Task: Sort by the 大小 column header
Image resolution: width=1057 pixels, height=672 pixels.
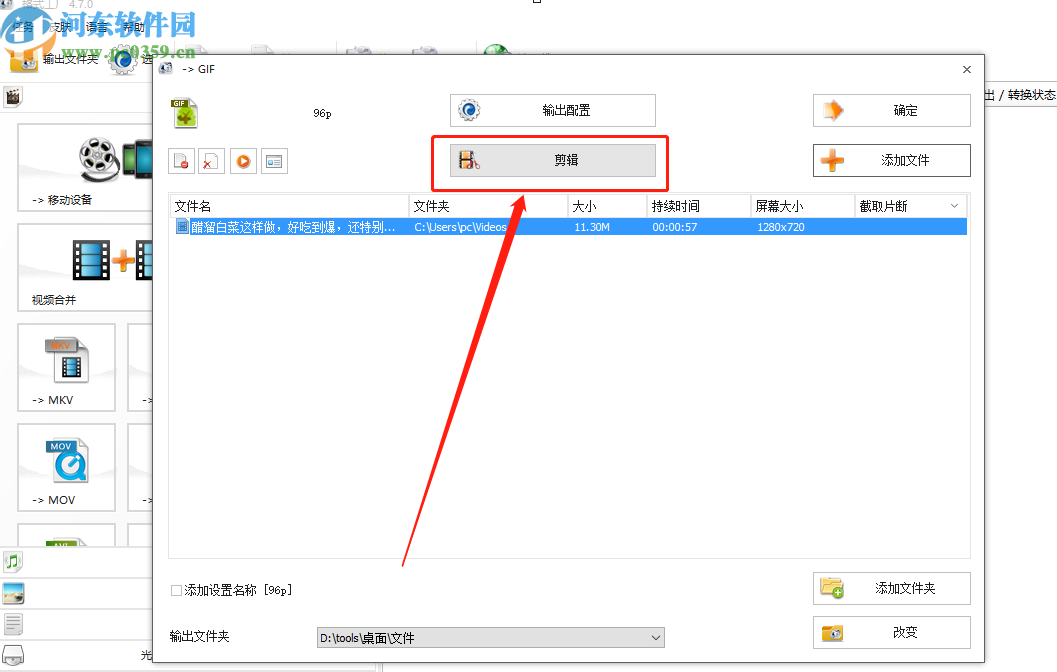Action: [607, 206]
